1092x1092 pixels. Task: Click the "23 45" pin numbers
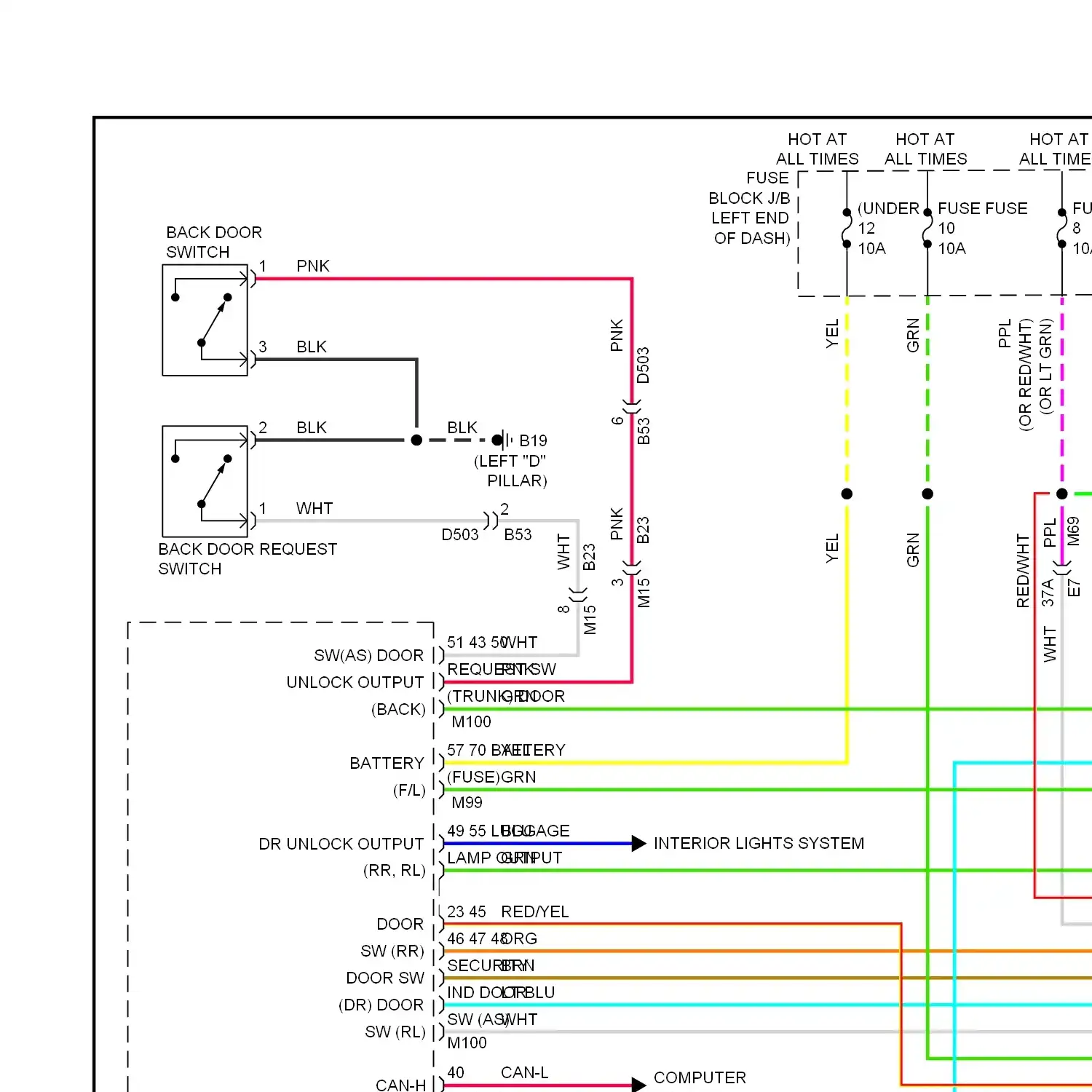pos(467,911)
